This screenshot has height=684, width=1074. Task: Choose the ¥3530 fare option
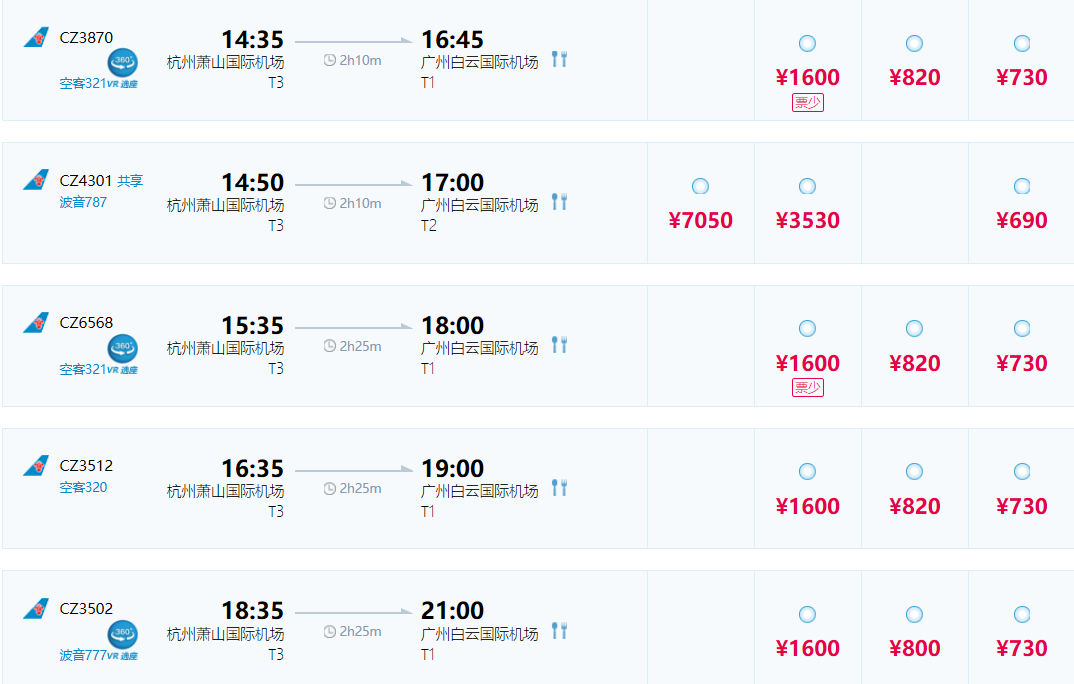[x=807, y=186]
